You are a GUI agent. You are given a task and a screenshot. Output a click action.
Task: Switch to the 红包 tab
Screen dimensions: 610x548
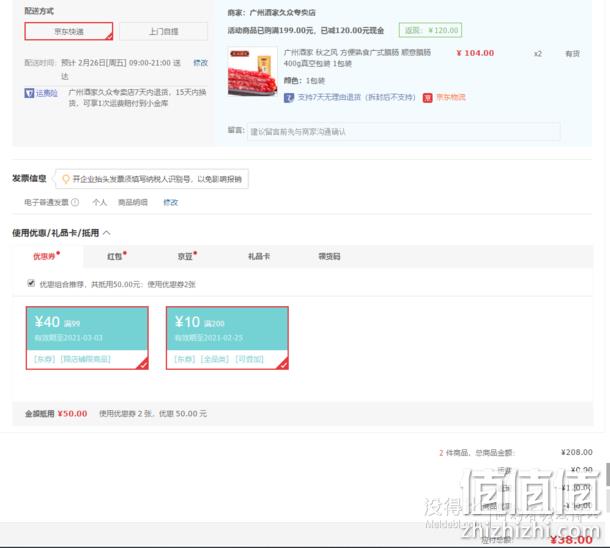tap(116, 256)
